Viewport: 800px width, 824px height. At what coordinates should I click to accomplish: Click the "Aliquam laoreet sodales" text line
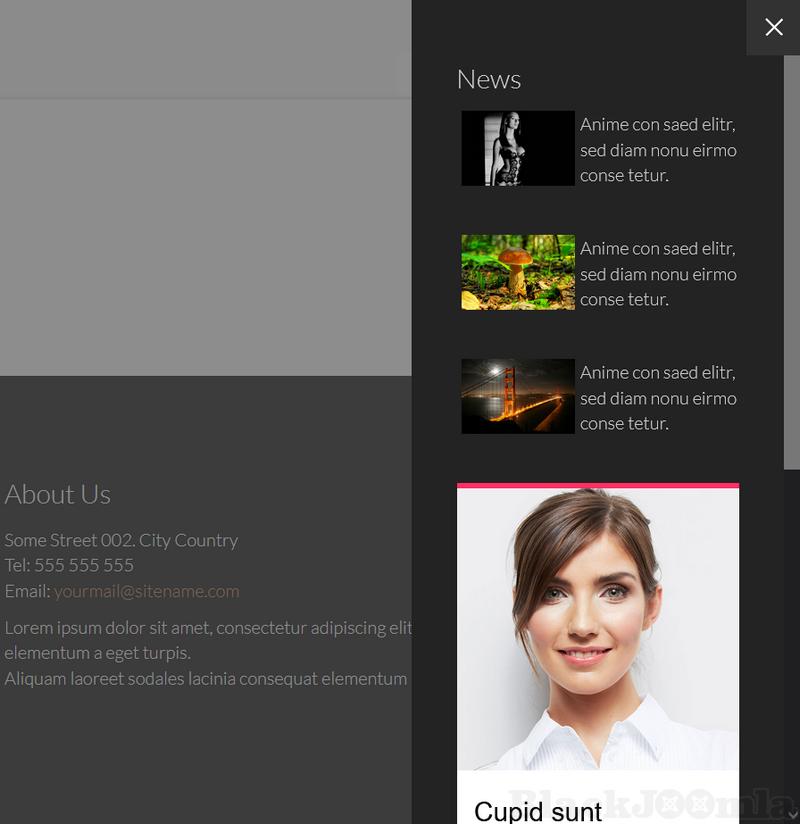click(205, 678)
